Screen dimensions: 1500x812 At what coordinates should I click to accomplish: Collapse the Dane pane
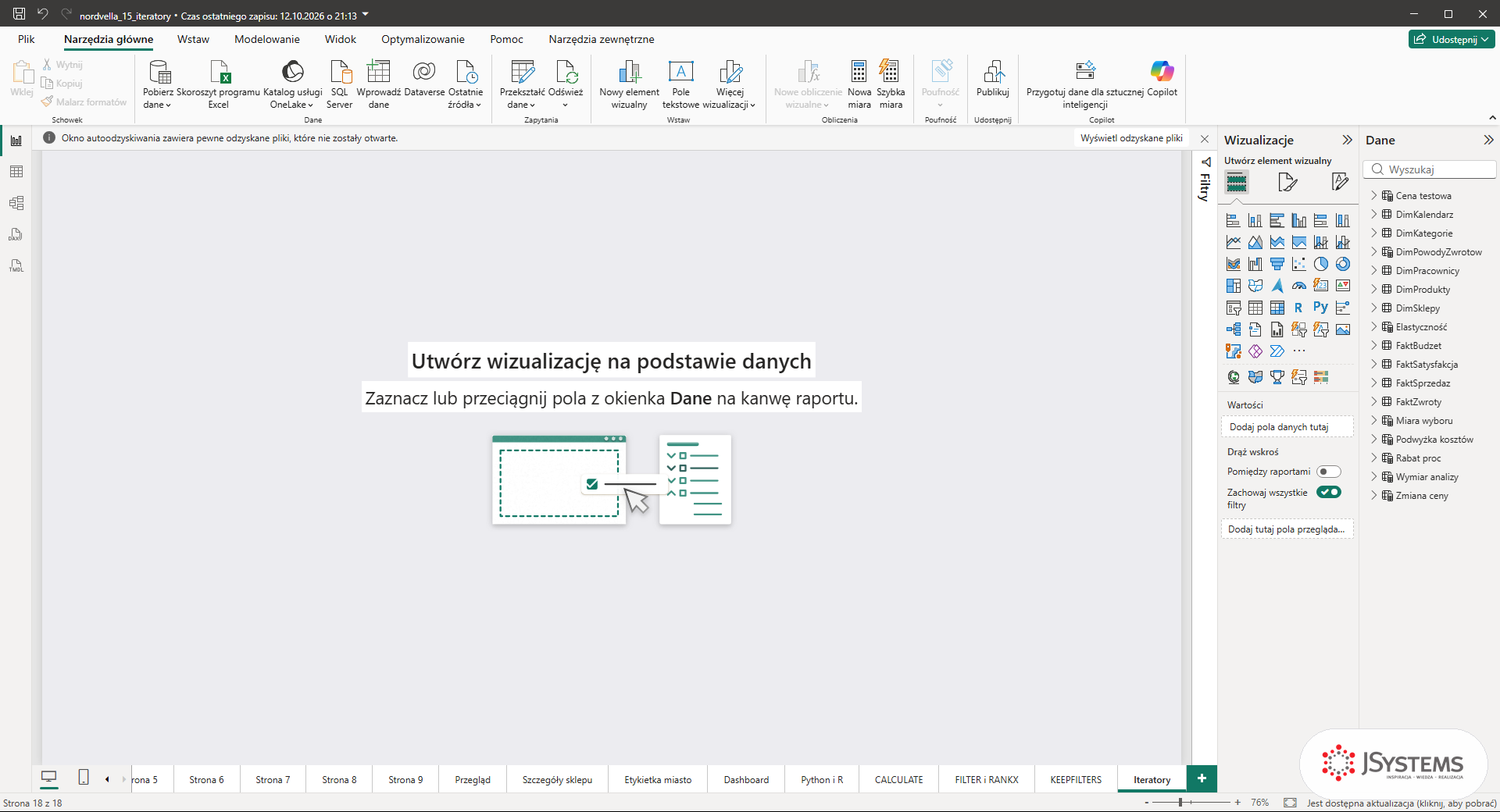(x=1488, y=140)
